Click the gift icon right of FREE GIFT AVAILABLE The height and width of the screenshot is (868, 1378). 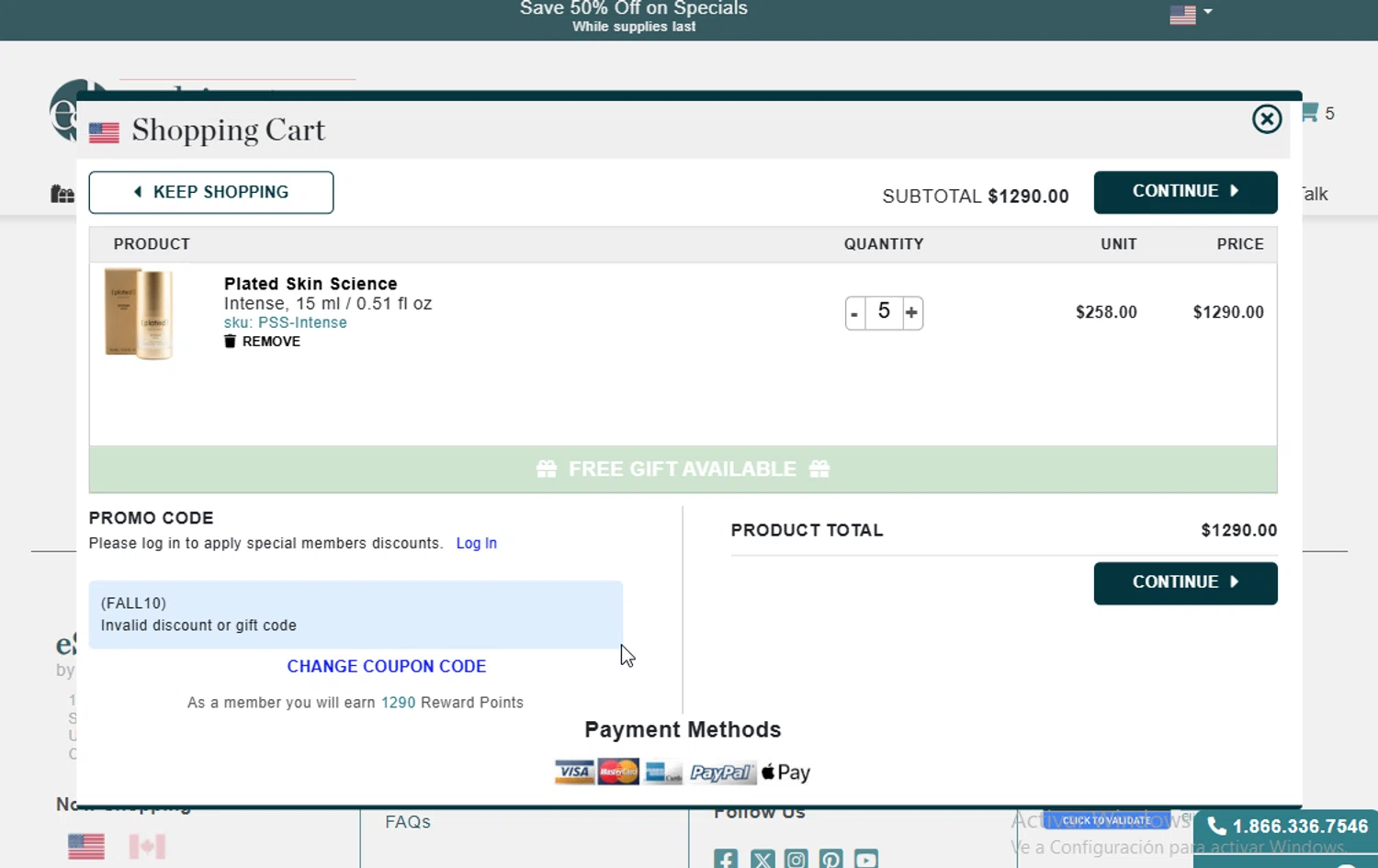[819, 469]
